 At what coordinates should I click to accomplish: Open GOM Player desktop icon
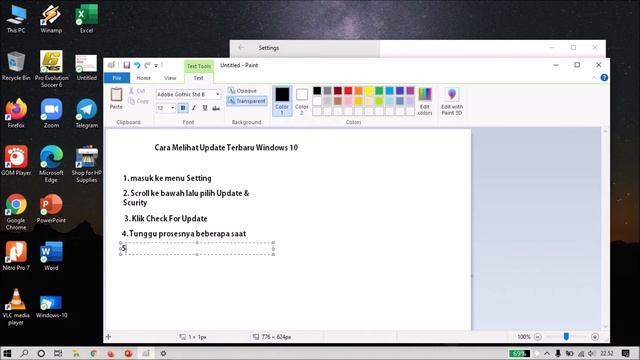16,161
